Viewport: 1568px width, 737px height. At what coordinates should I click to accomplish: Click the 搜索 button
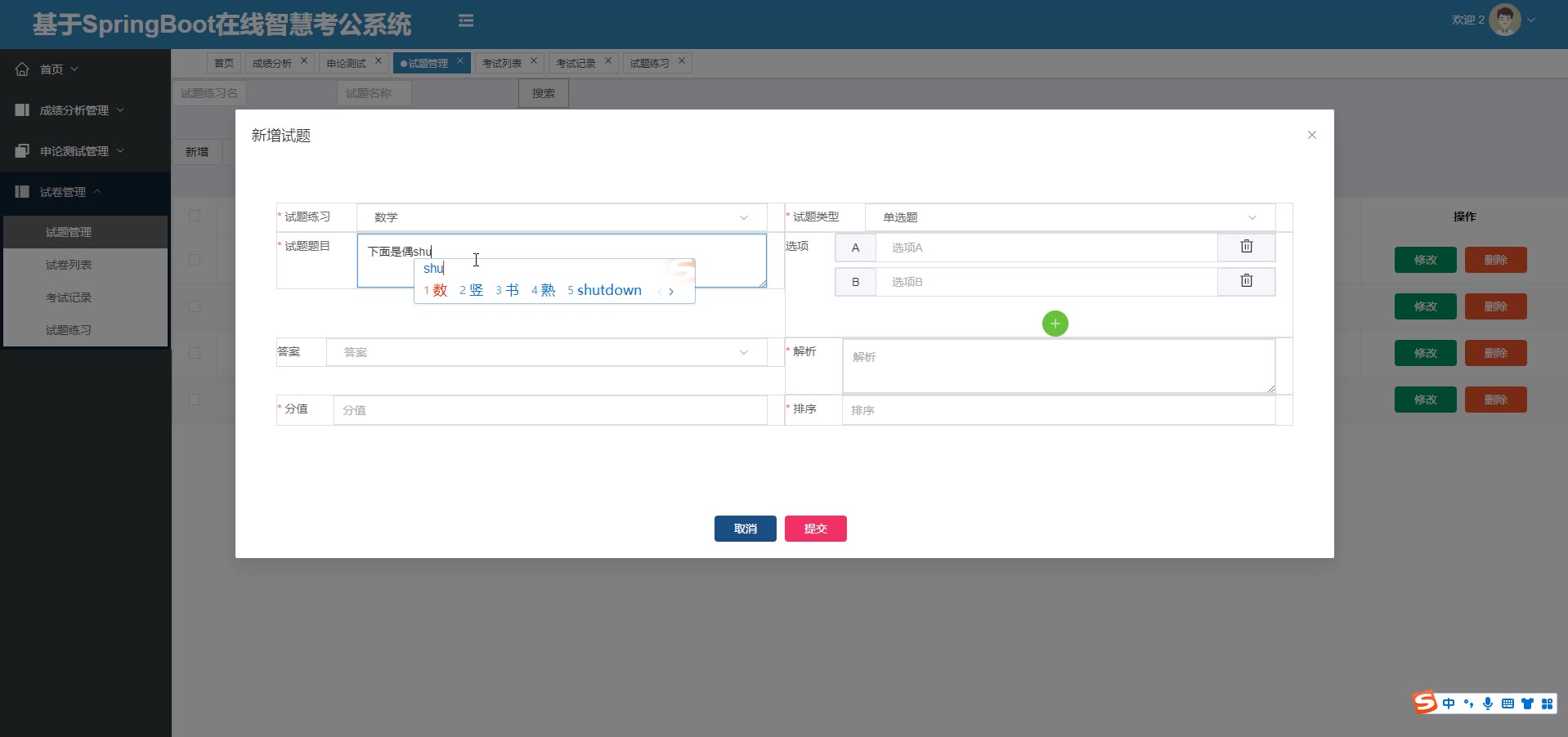pos(544,93)
